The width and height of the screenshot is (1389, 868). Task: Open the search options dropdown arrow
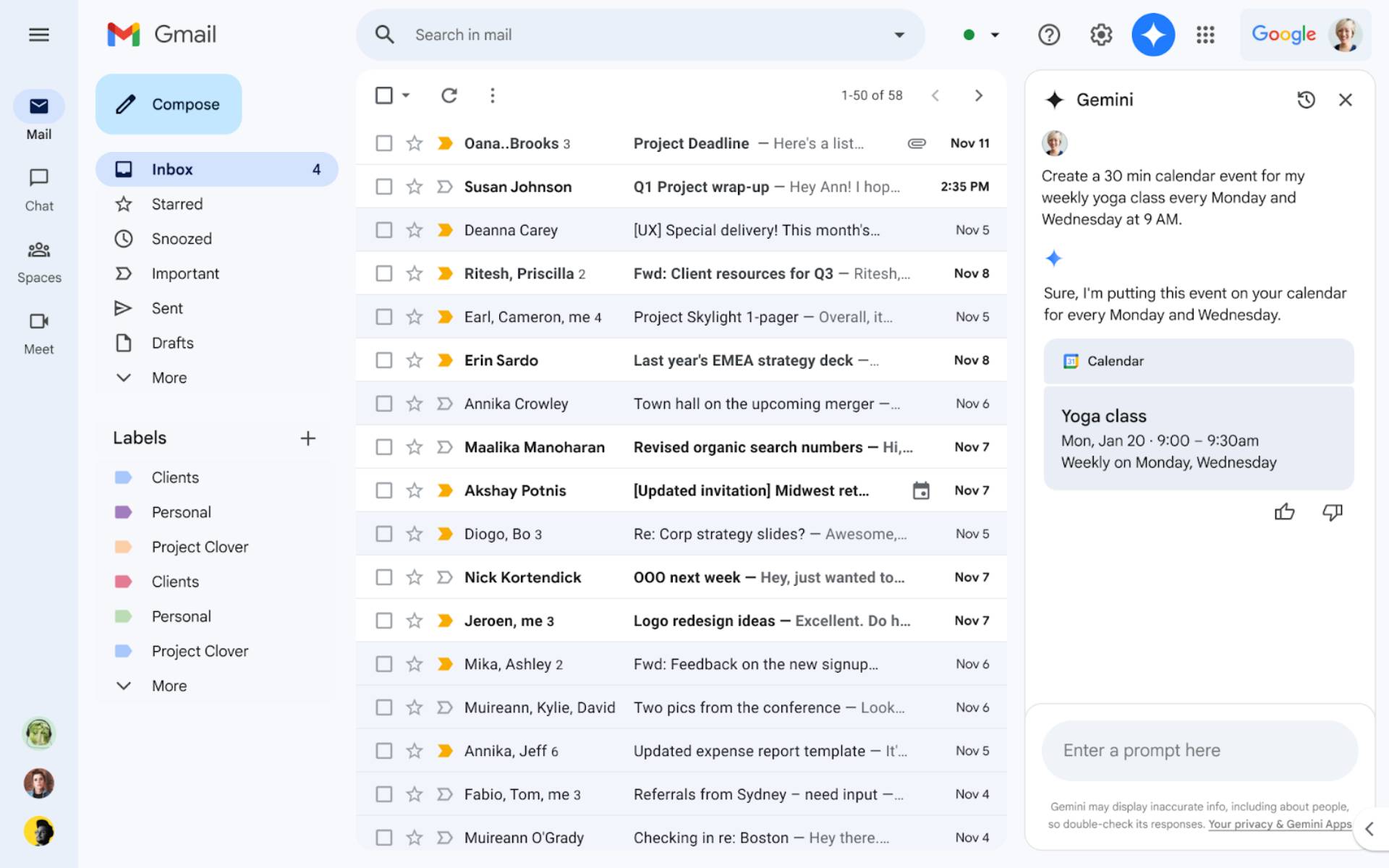click(899, 34)
